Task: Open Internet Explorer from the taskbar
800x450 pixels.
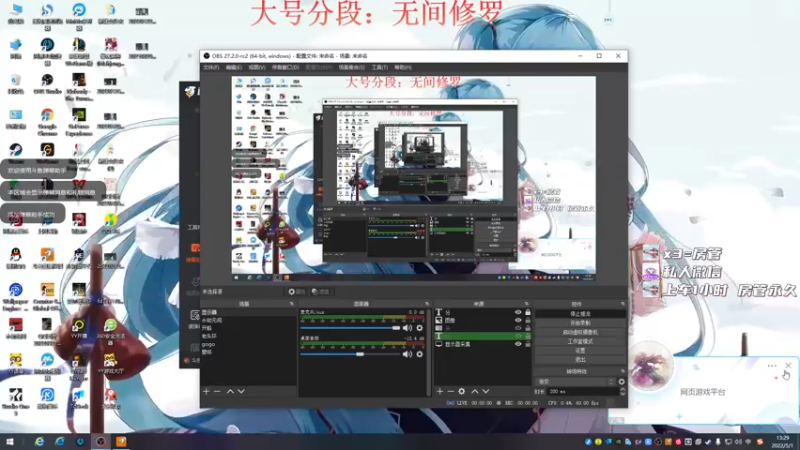Action: point(39,442)
